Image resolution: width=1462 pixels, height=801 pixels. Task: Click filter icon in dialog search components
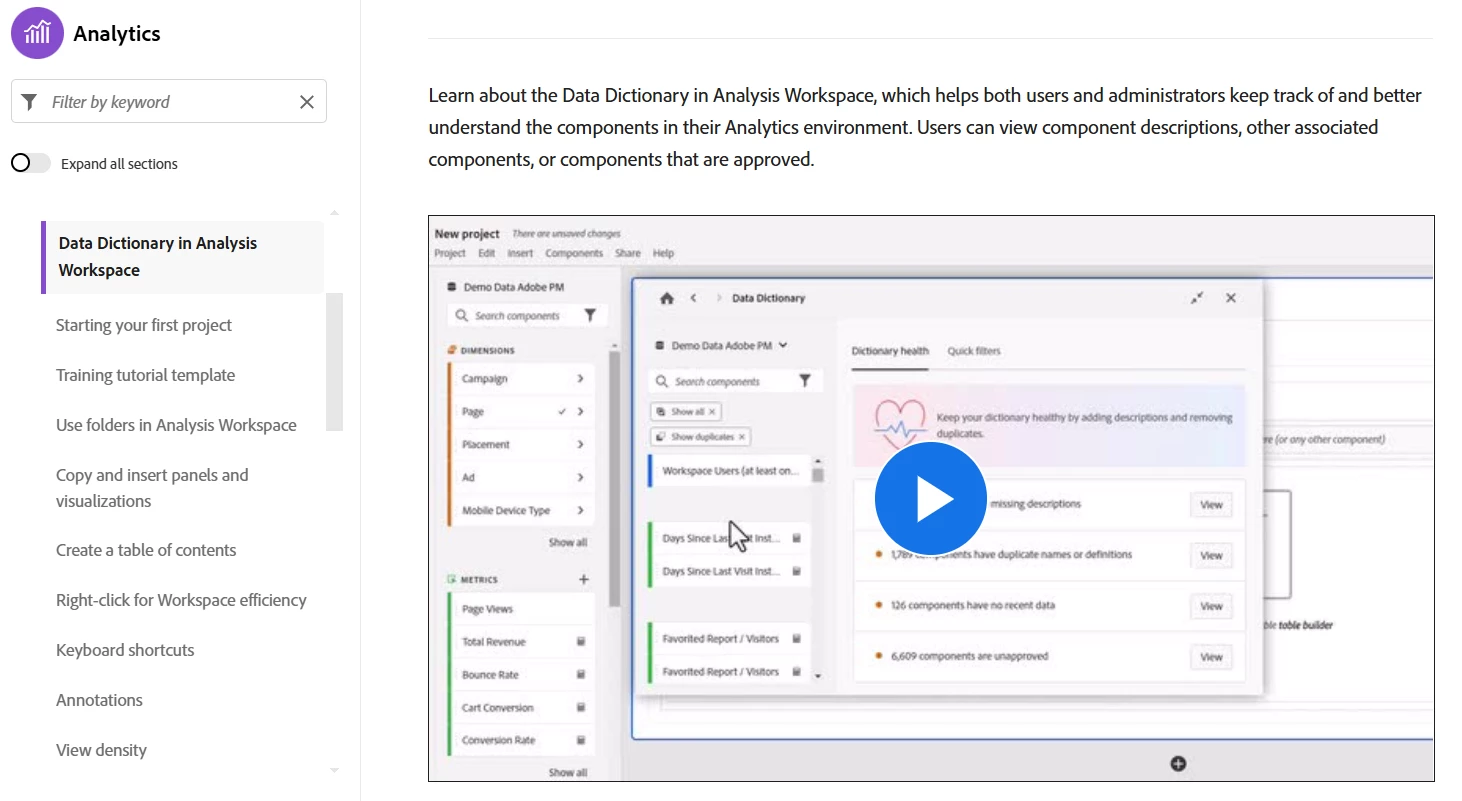805,381
